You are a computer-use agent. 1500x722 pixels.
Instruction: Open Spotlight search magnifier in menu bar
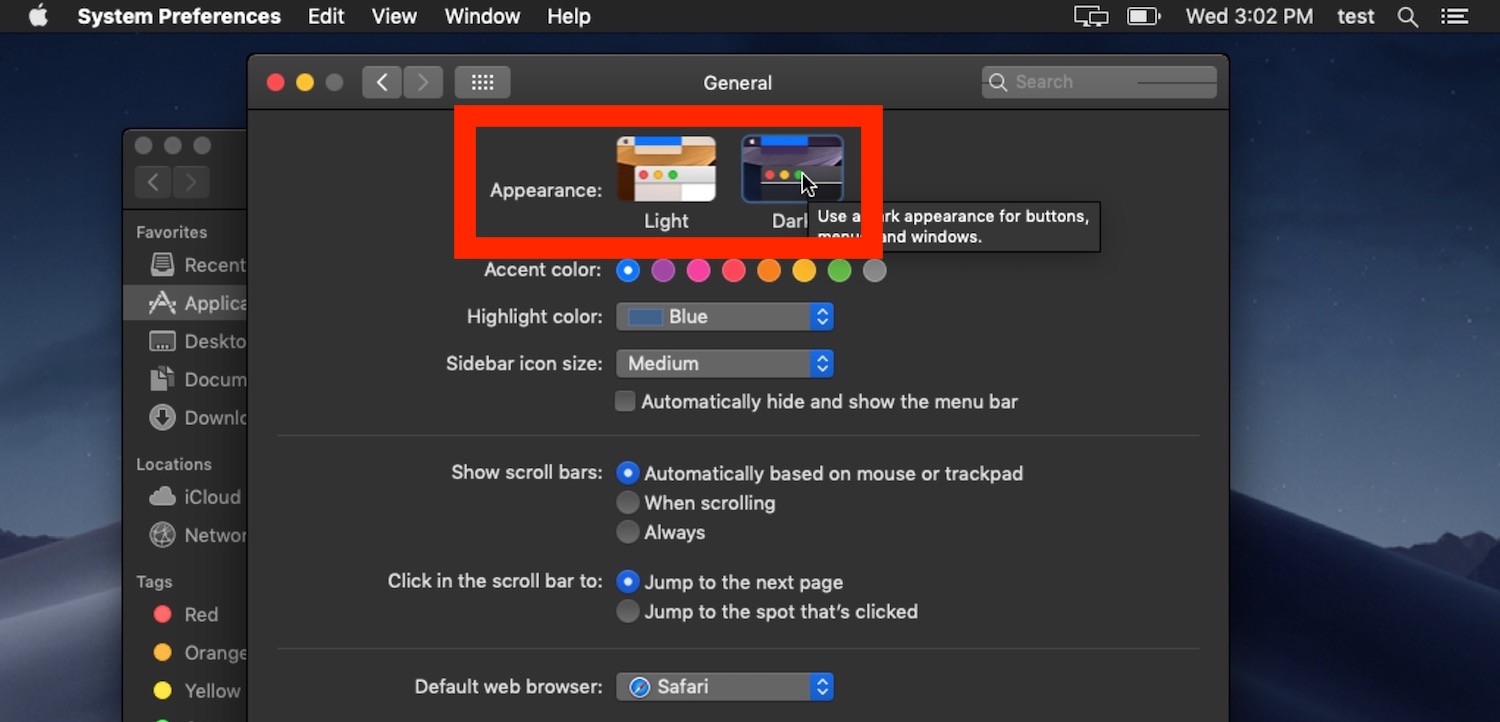tap(1408, 17)
